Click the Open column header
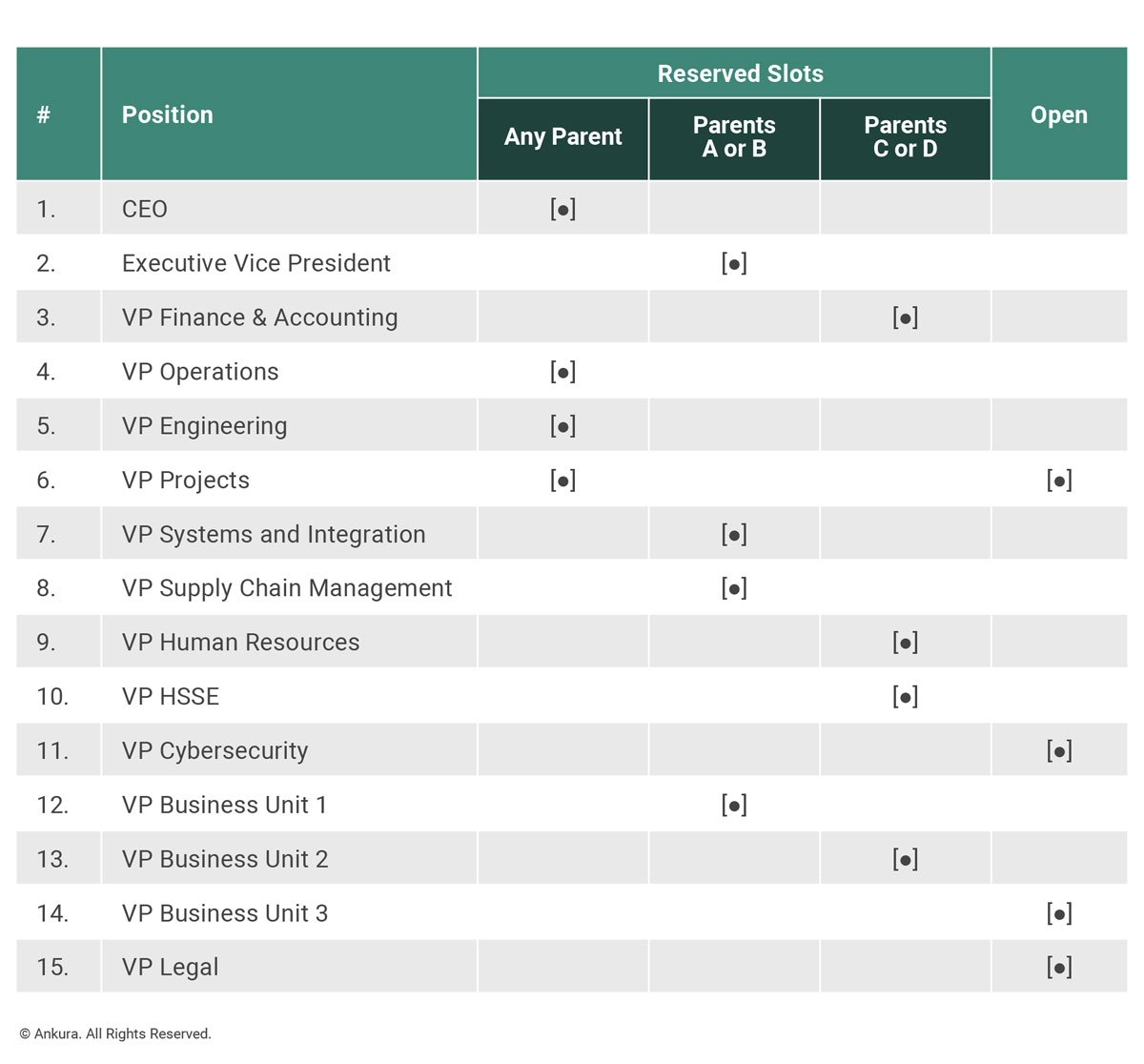 (x=1059, y=115)
